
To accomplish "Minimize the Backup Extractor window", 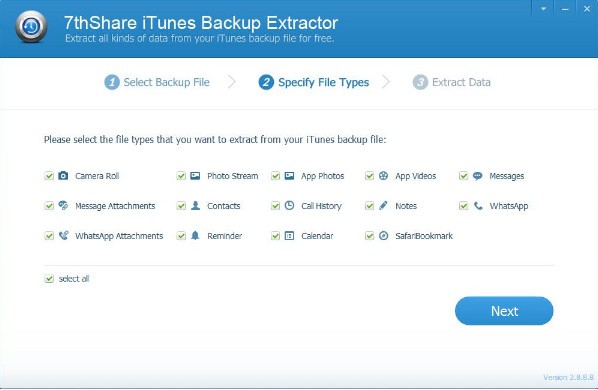I will point(565,9).
